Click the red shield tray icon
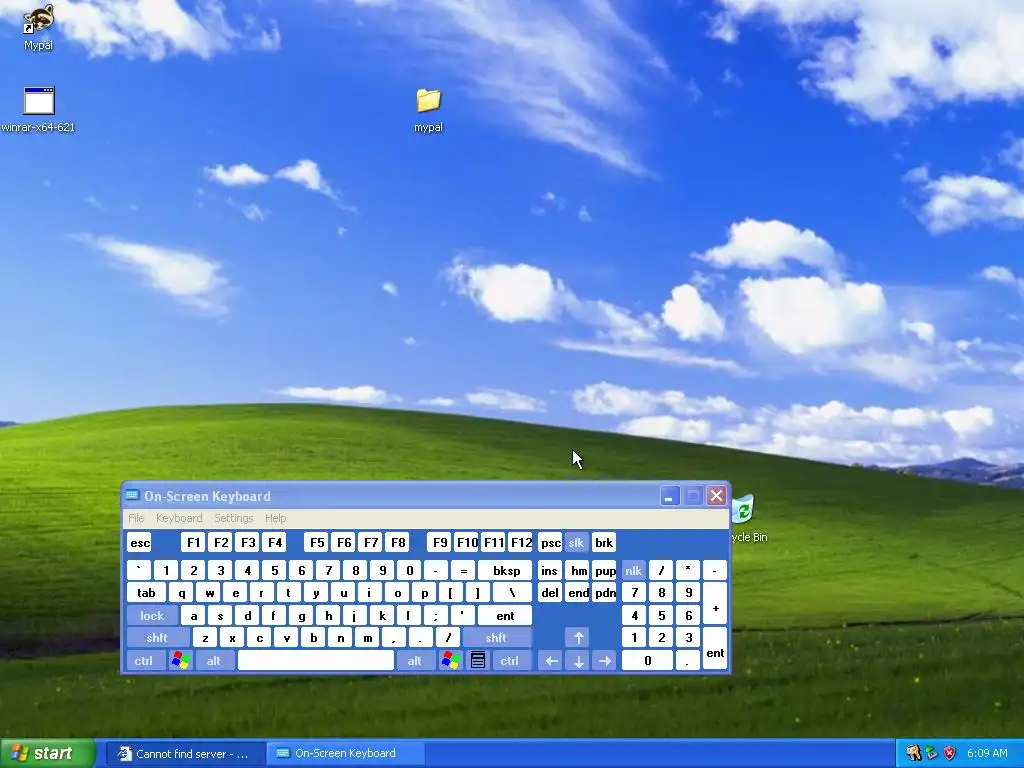Image resolution: width=1024 pixels, height=768 pixels. (x=950, y=753)
